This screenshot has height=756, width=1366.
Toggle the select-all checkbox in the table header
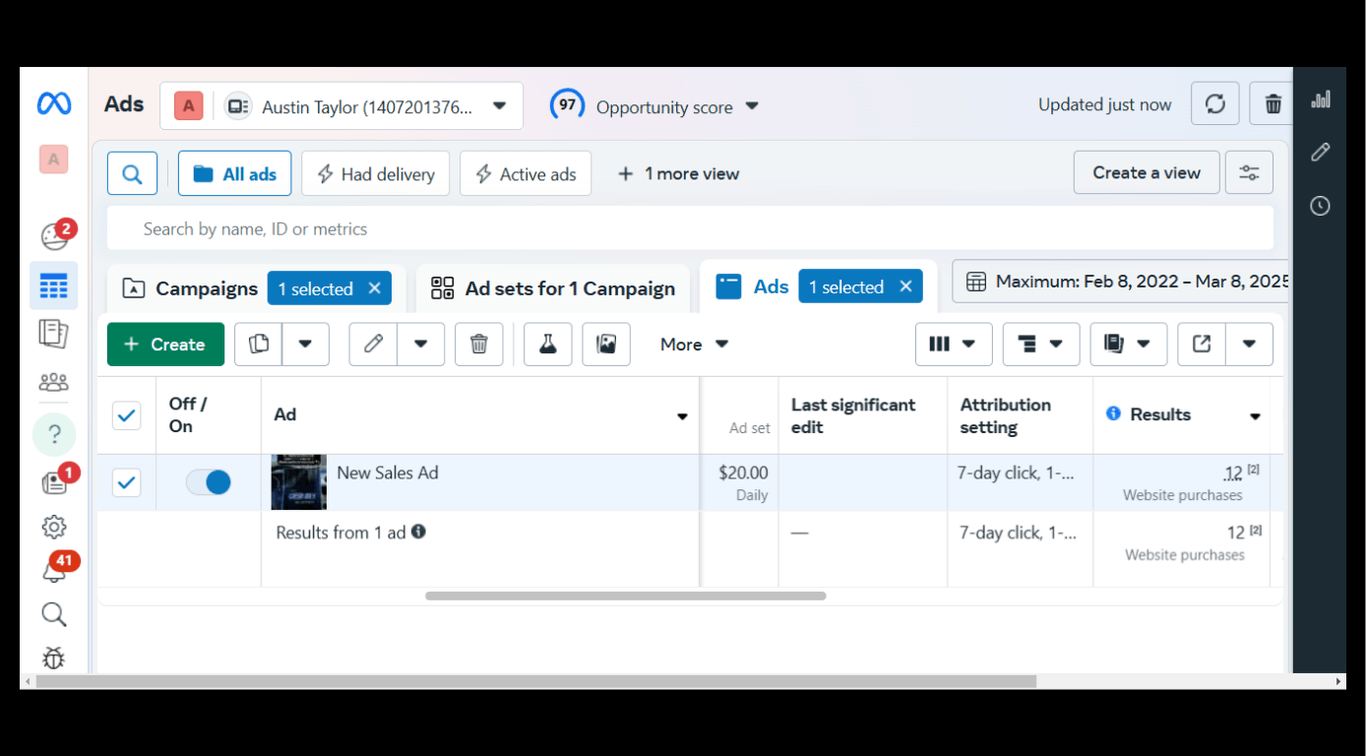click(126, 415)
